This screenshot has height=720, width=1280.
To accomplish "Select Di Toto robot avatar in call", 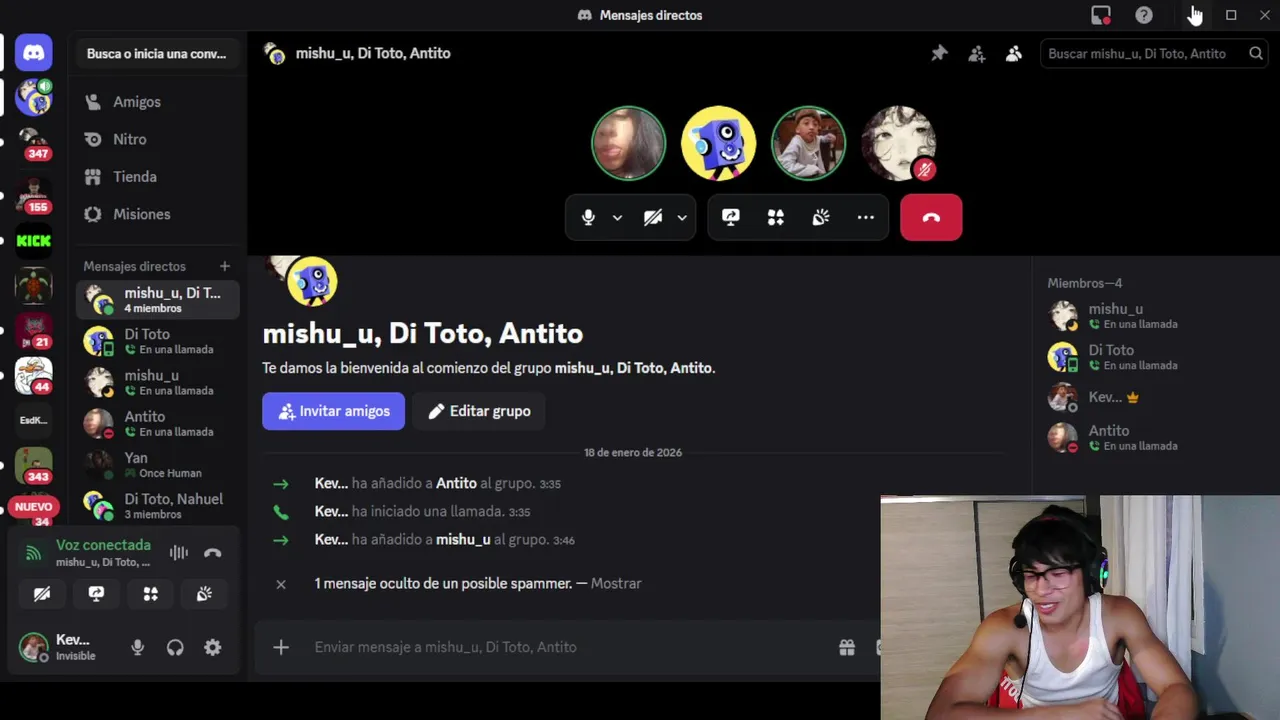I will (x=718, y=143).
